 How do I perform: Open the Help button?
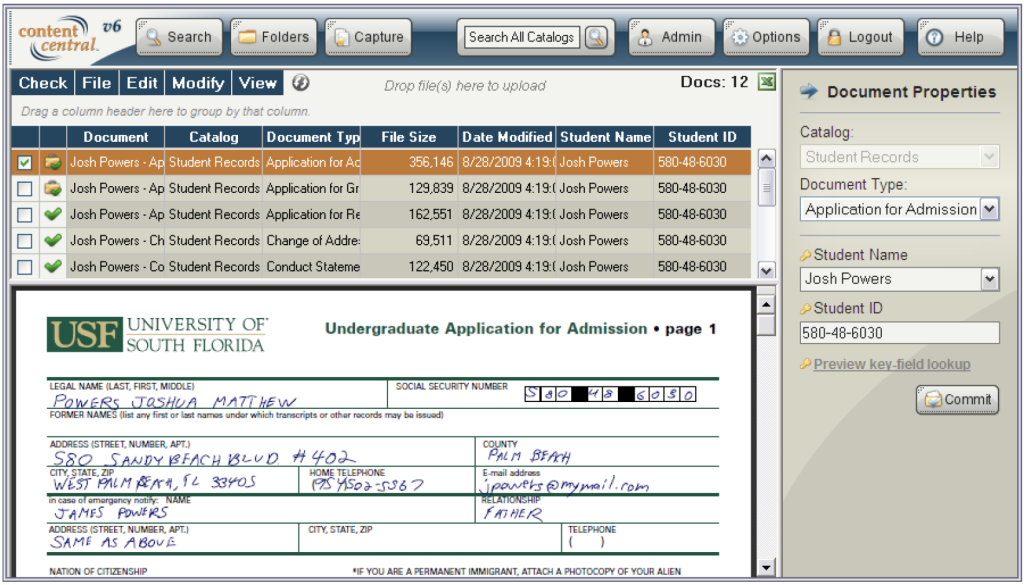click(960, 37)
